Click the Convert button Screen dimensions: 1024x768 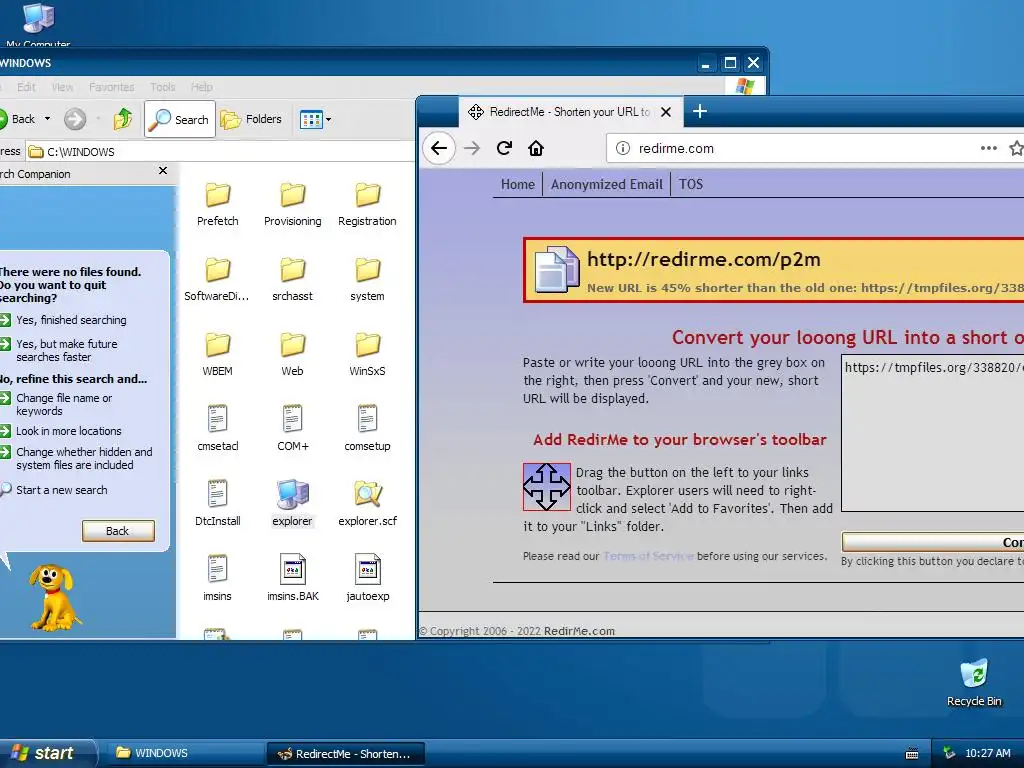pos(934,542)
